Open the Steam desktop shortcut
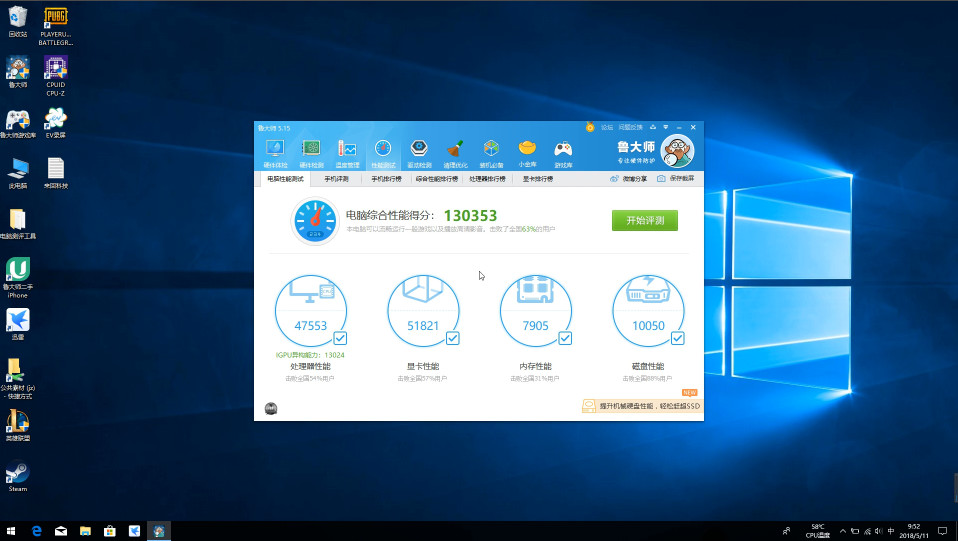Viewport: 958px width, 541px height. (x=18, y=477)
